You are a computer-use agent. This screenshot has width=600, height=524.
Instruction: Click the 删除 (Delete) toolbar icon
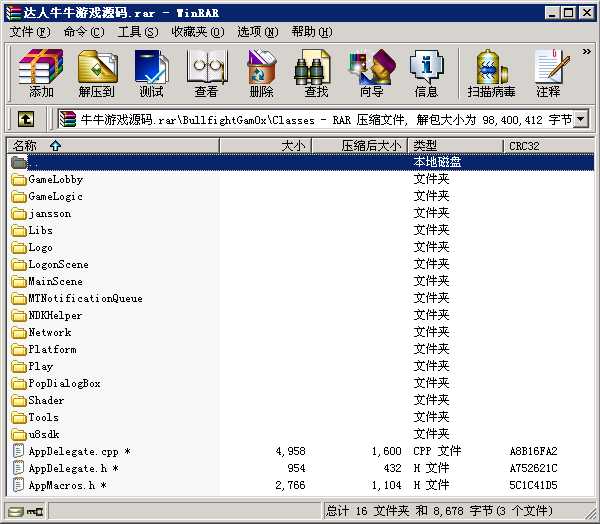(x=262, y=73)
